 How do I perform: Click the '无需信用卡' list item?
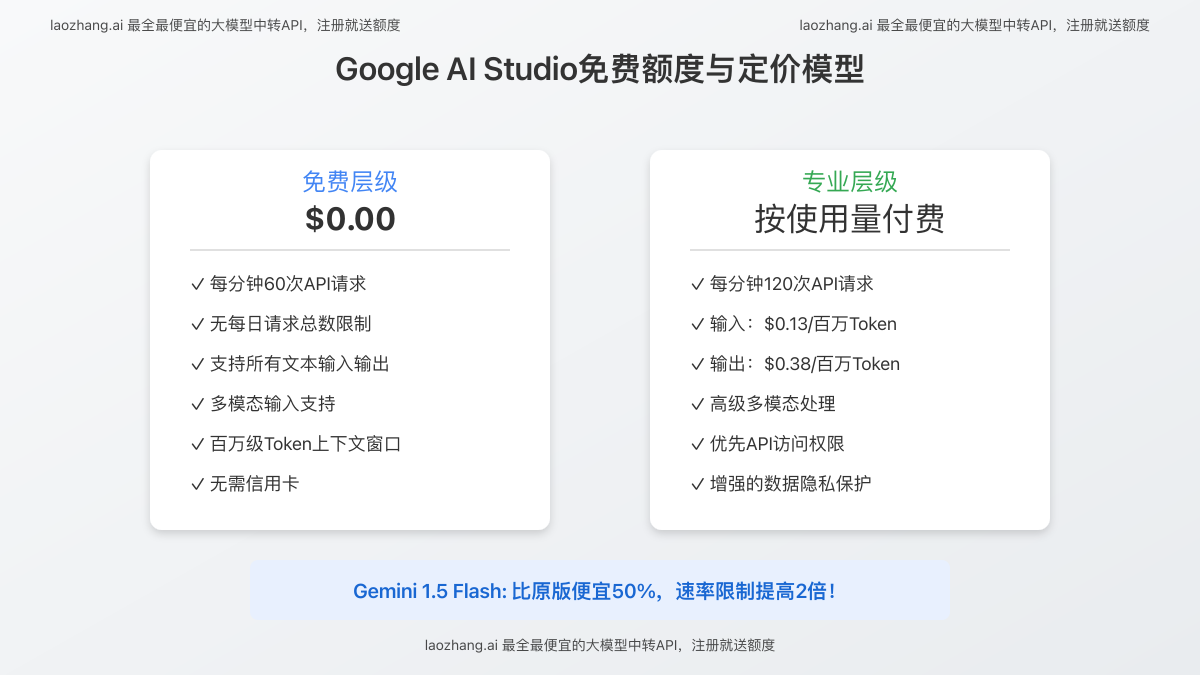(x=245, y=484)
